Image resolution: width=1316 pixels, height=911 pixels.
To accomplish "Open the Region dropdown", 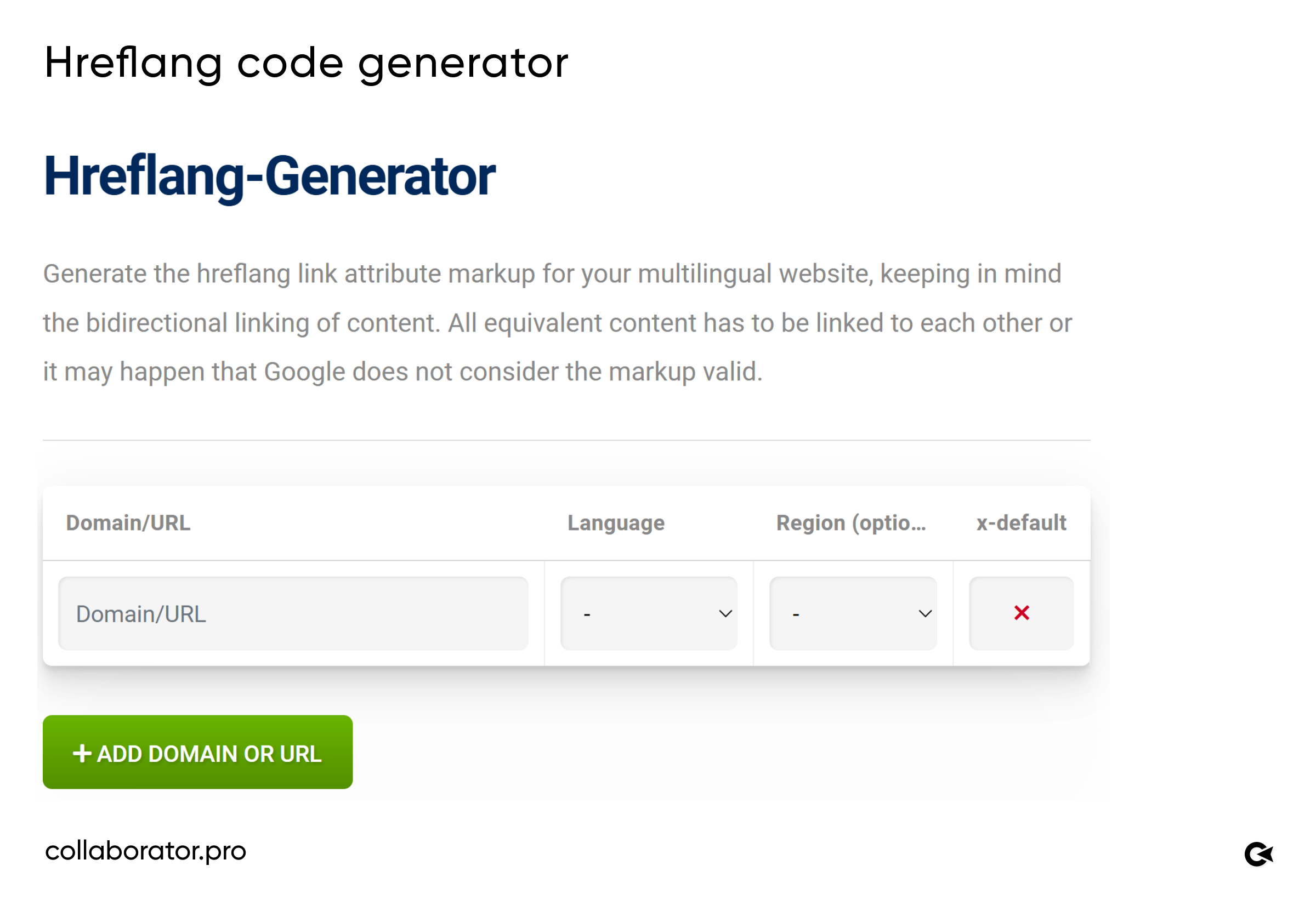I will point(853,613).
